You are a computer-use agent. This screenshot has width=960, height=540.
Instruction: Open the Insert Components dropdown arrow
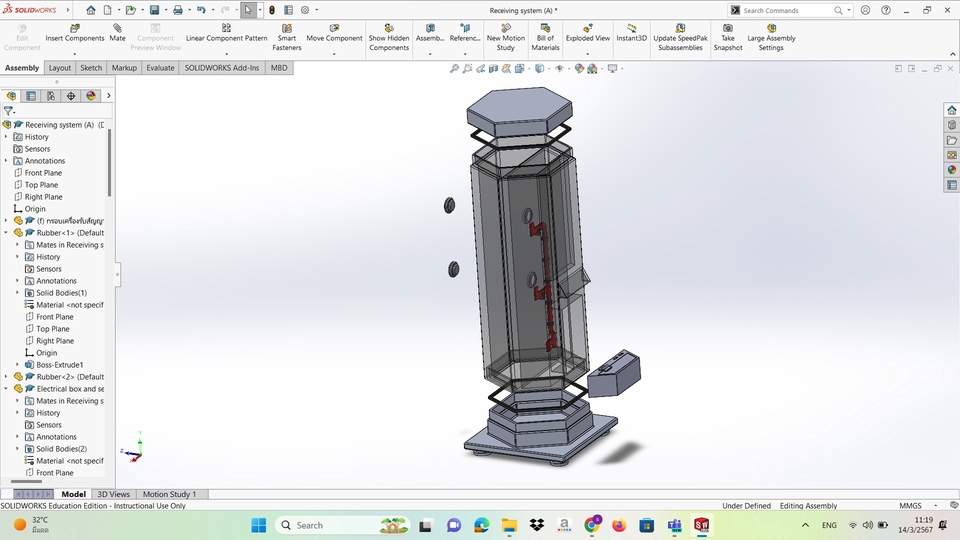(x=75, y=54)
